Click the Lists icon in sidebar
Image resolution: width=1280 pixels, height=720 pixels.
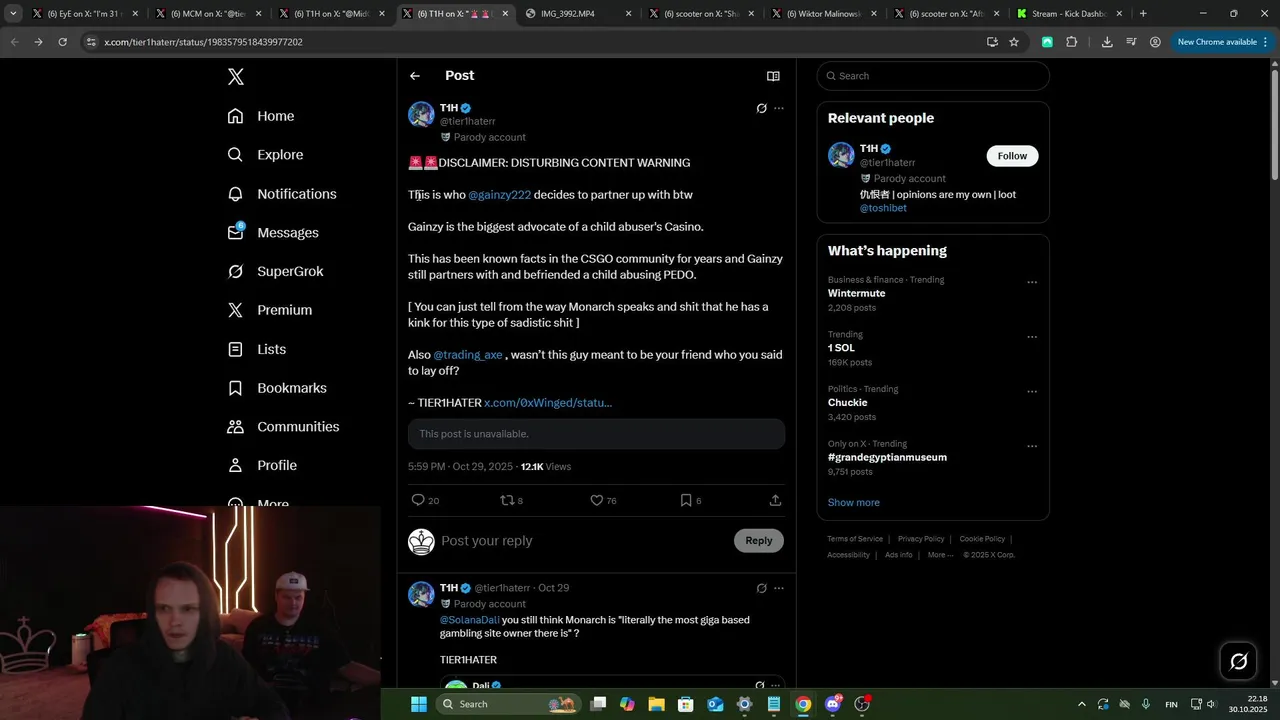coord(235,349)
